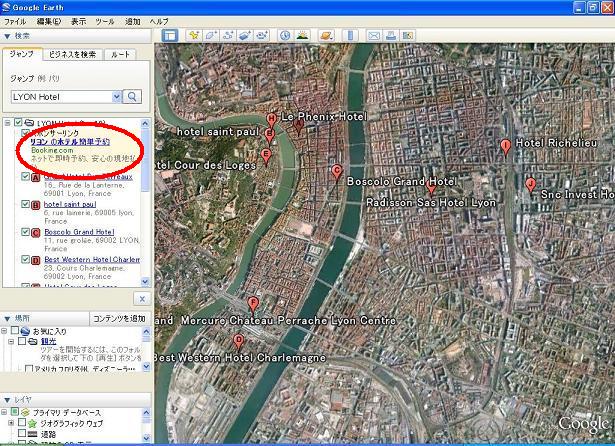615x446 pixels.
Task: Uncheck Boscolo Grand Hotel result checkbox
Action: [25, 232]
